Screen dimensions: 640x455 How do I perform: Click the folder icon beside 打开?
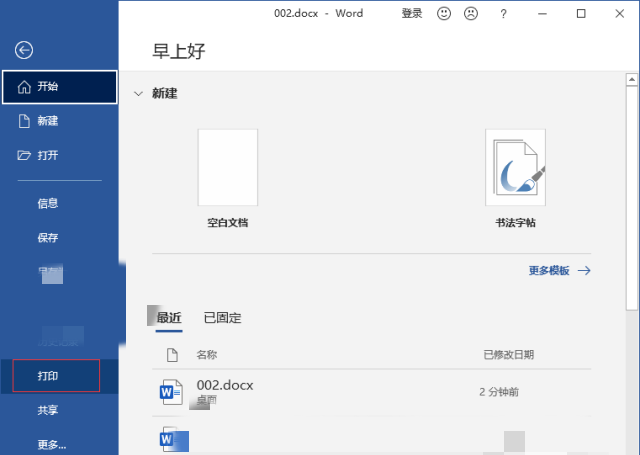click(x=24, y=155)
